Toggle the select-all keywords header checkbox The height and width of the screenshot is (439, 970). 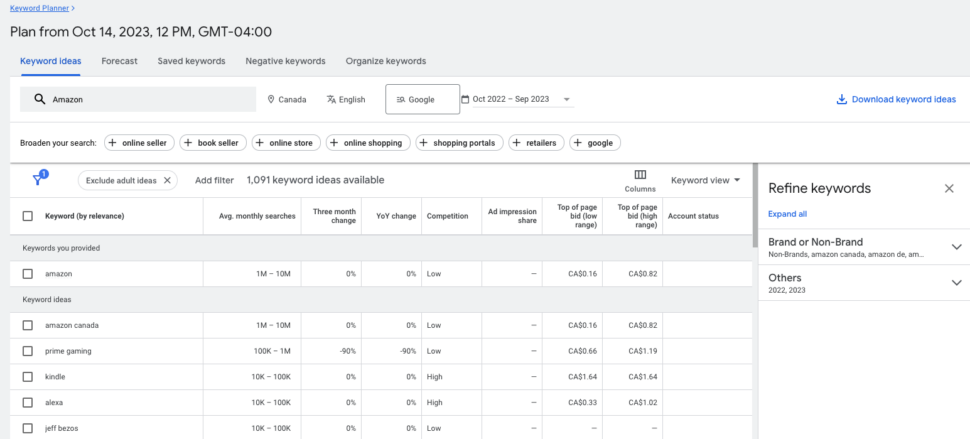pyautogui.click(x=28, y=216)
